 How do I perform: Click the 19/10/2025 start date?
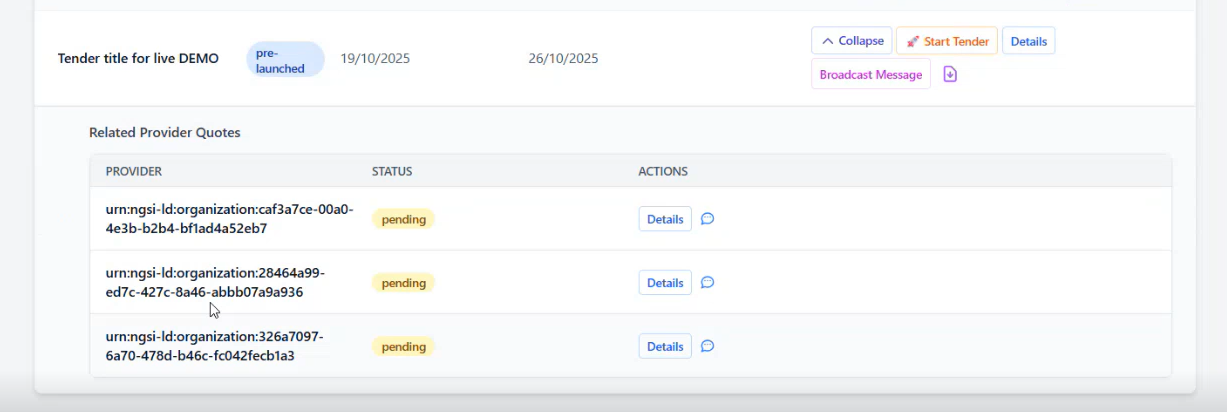tap(375, 59)
